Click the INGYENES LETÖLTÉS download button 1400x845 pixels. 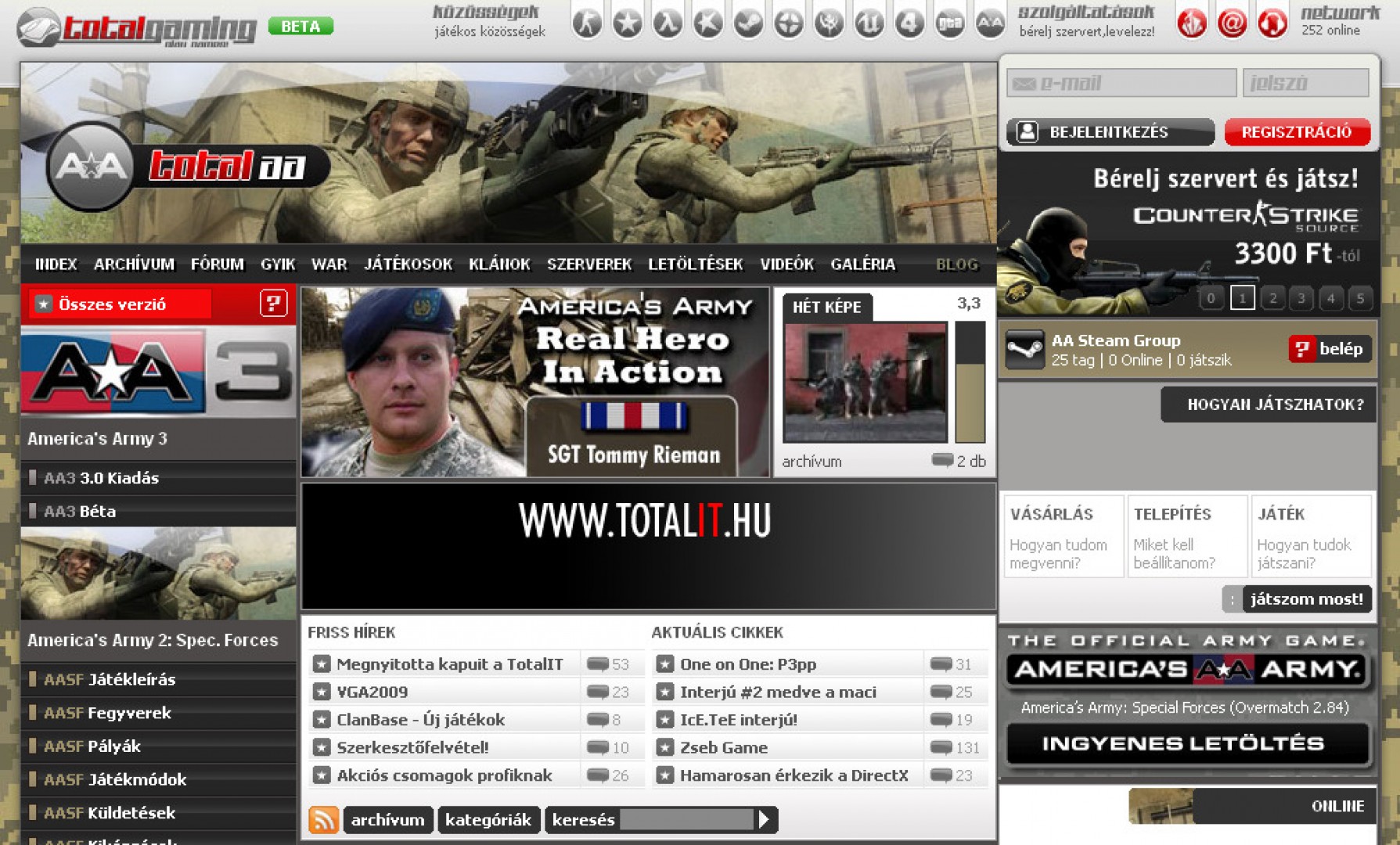pyautogui.click(x=1187, y=743)
